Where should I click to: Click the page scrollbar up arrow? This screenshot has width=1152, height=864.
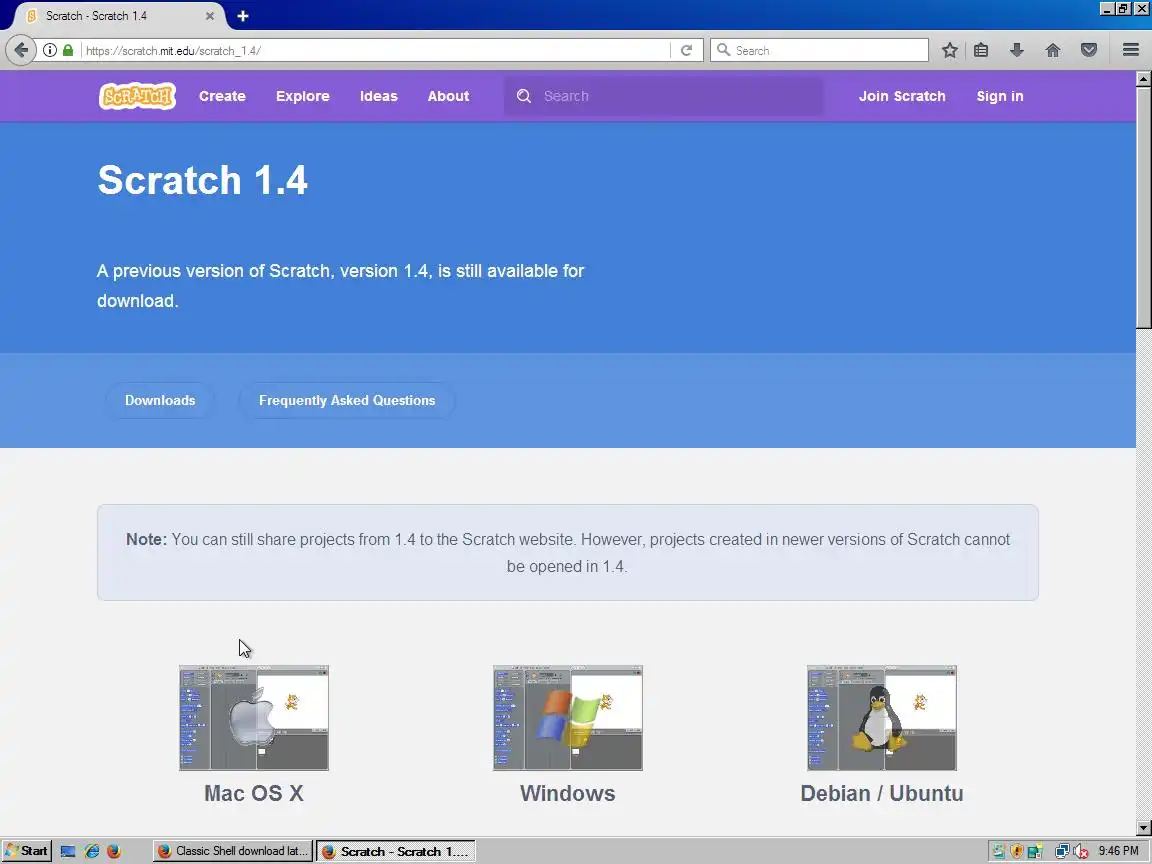1143,79
